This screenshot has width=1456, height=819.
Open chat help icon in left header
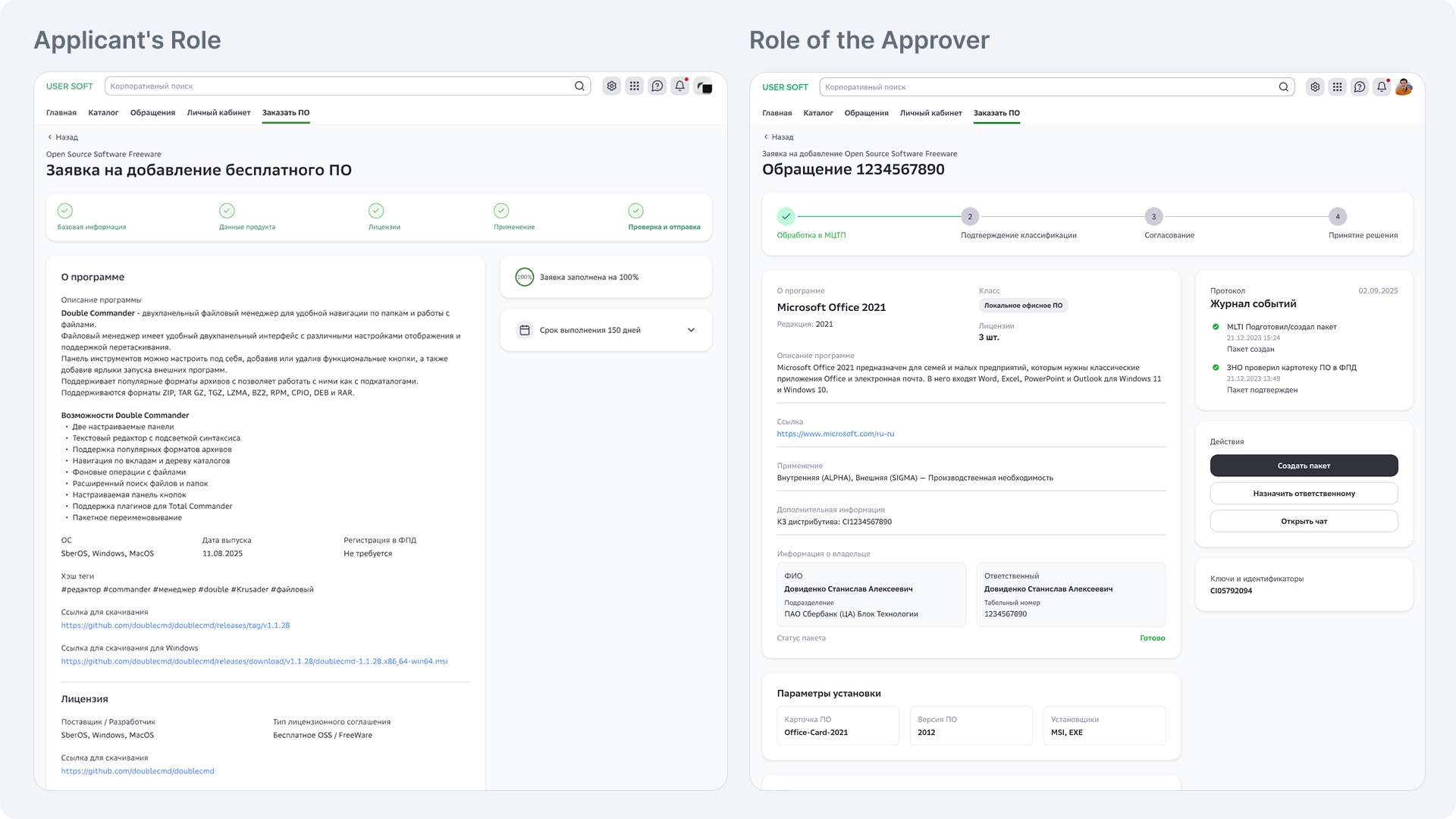coord(657,86)
